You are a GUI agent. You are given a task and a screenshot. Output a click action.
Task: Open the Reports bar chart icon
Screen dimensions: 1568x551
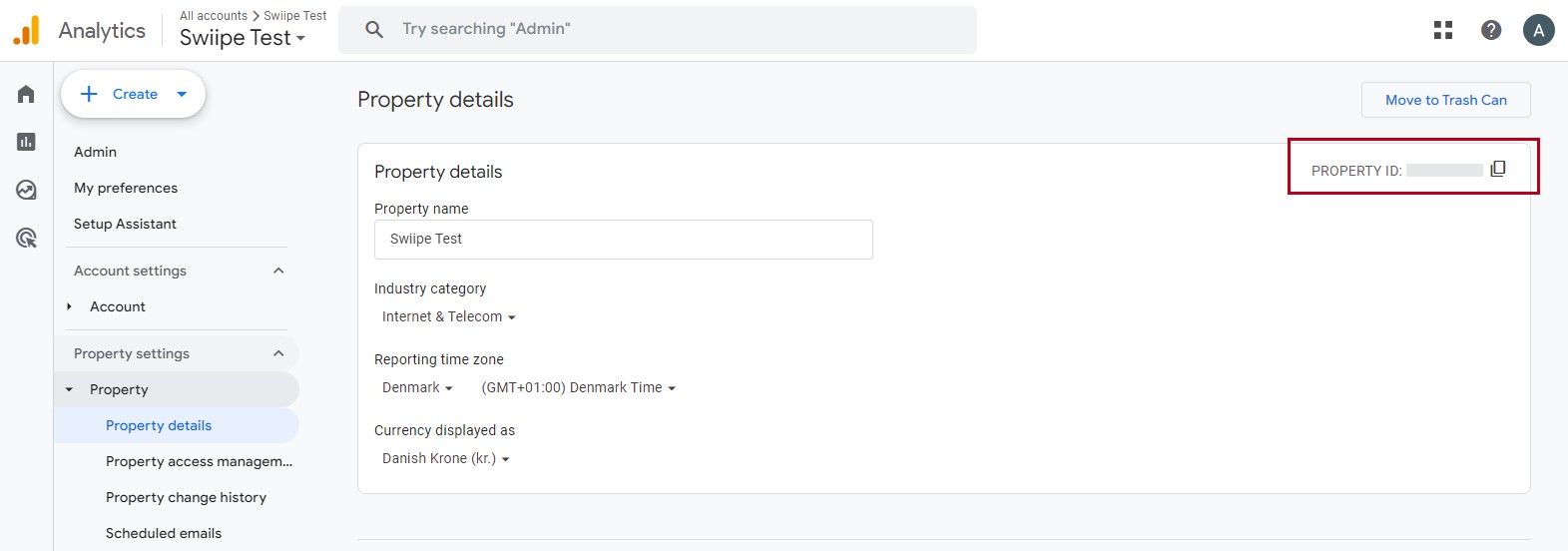pos(26,142)
